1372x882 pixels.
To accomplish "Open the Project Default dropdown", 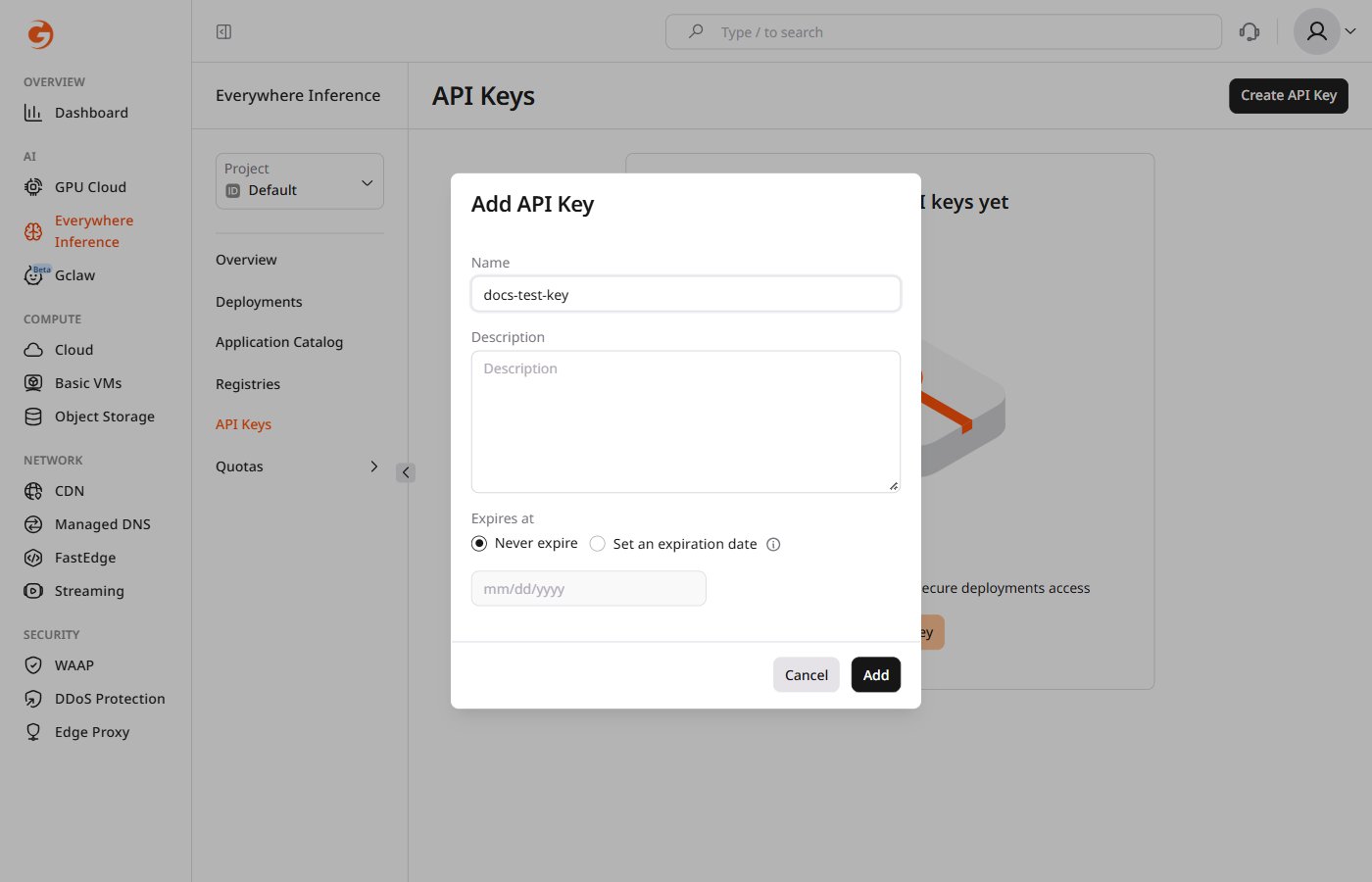I will (x=300, y=180).
